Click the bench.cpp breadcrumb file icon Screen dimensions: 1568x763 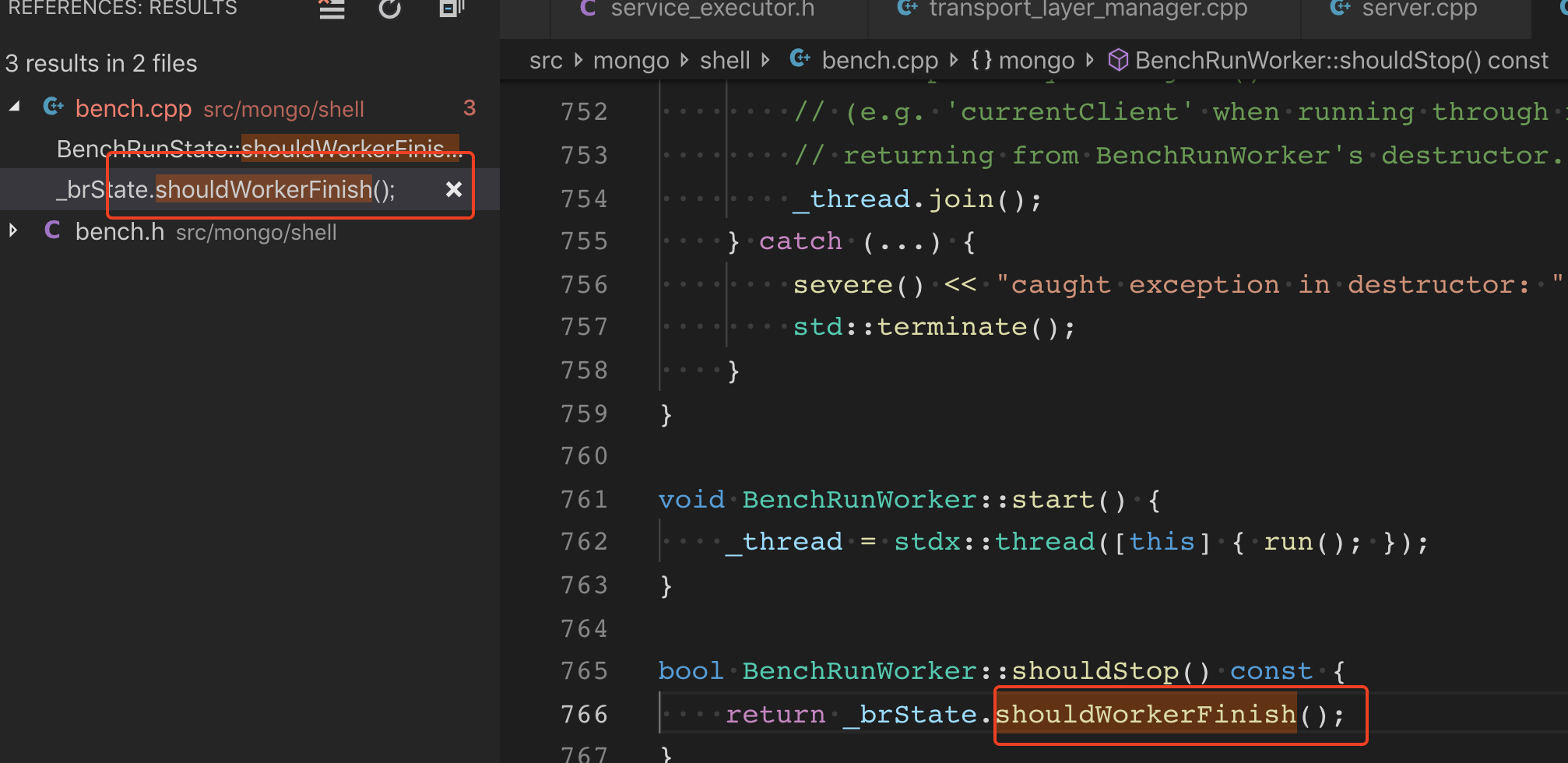pos(800,58)
